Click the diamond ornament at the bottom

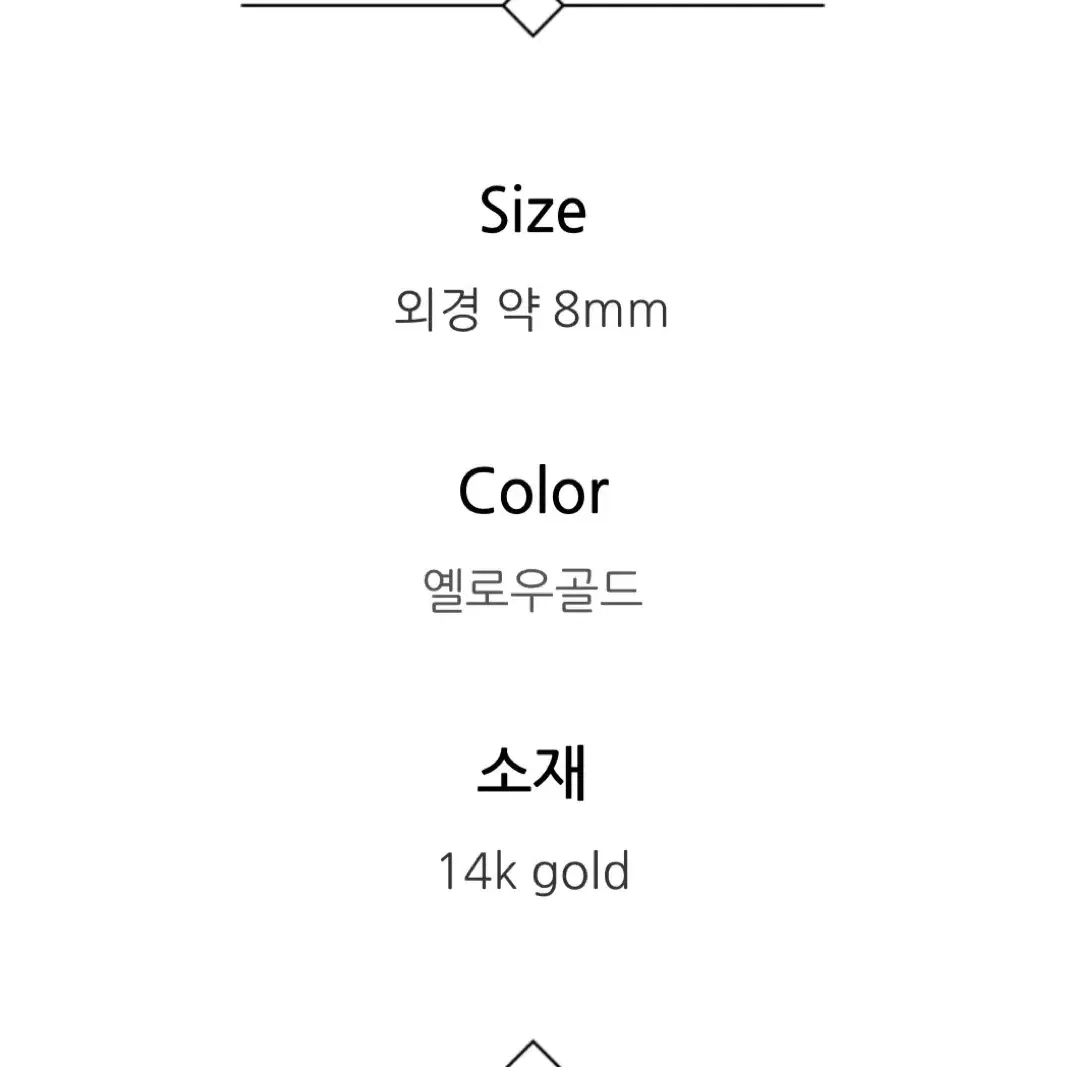pos(533,1053)
